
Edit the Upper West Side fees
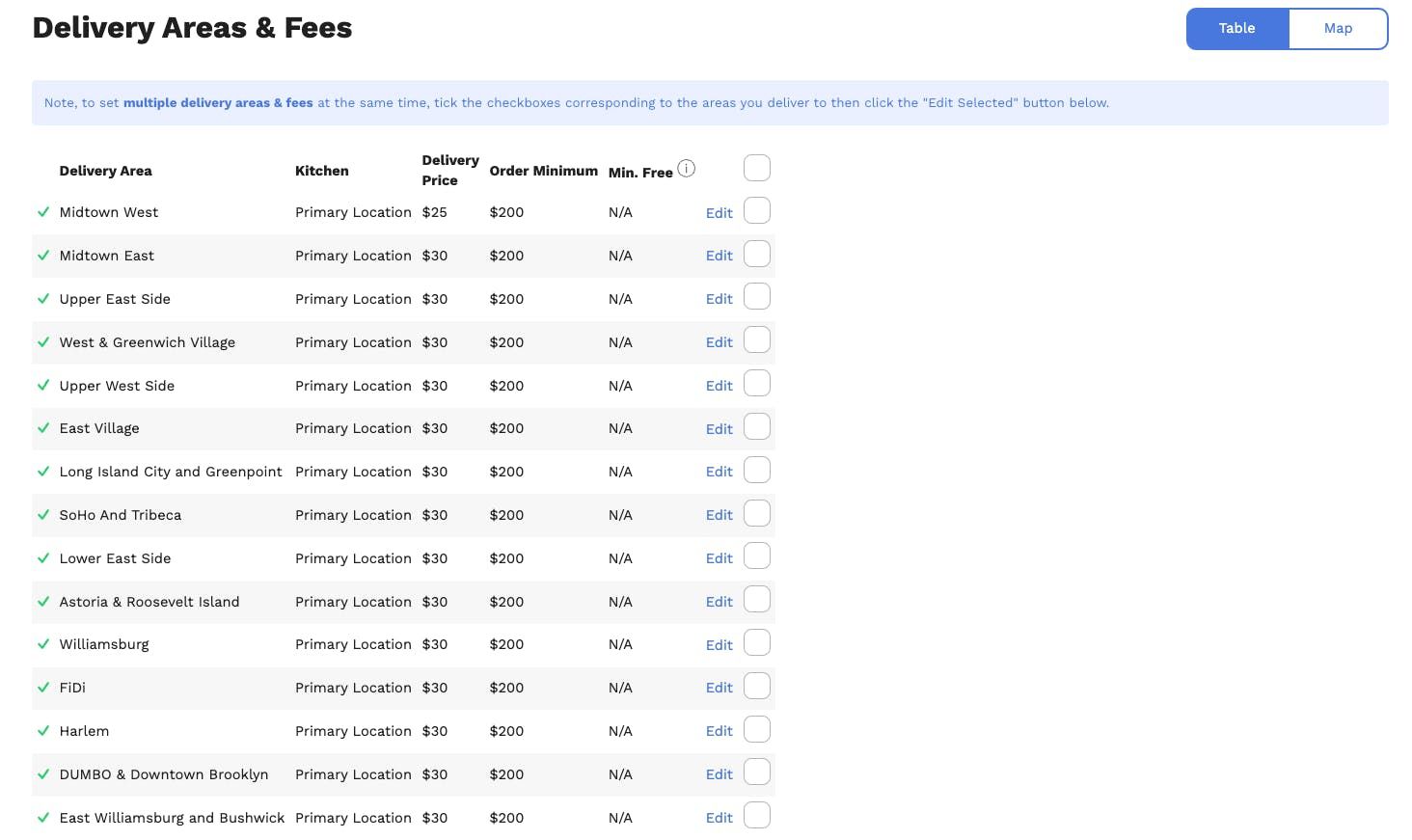coord(719,386)
